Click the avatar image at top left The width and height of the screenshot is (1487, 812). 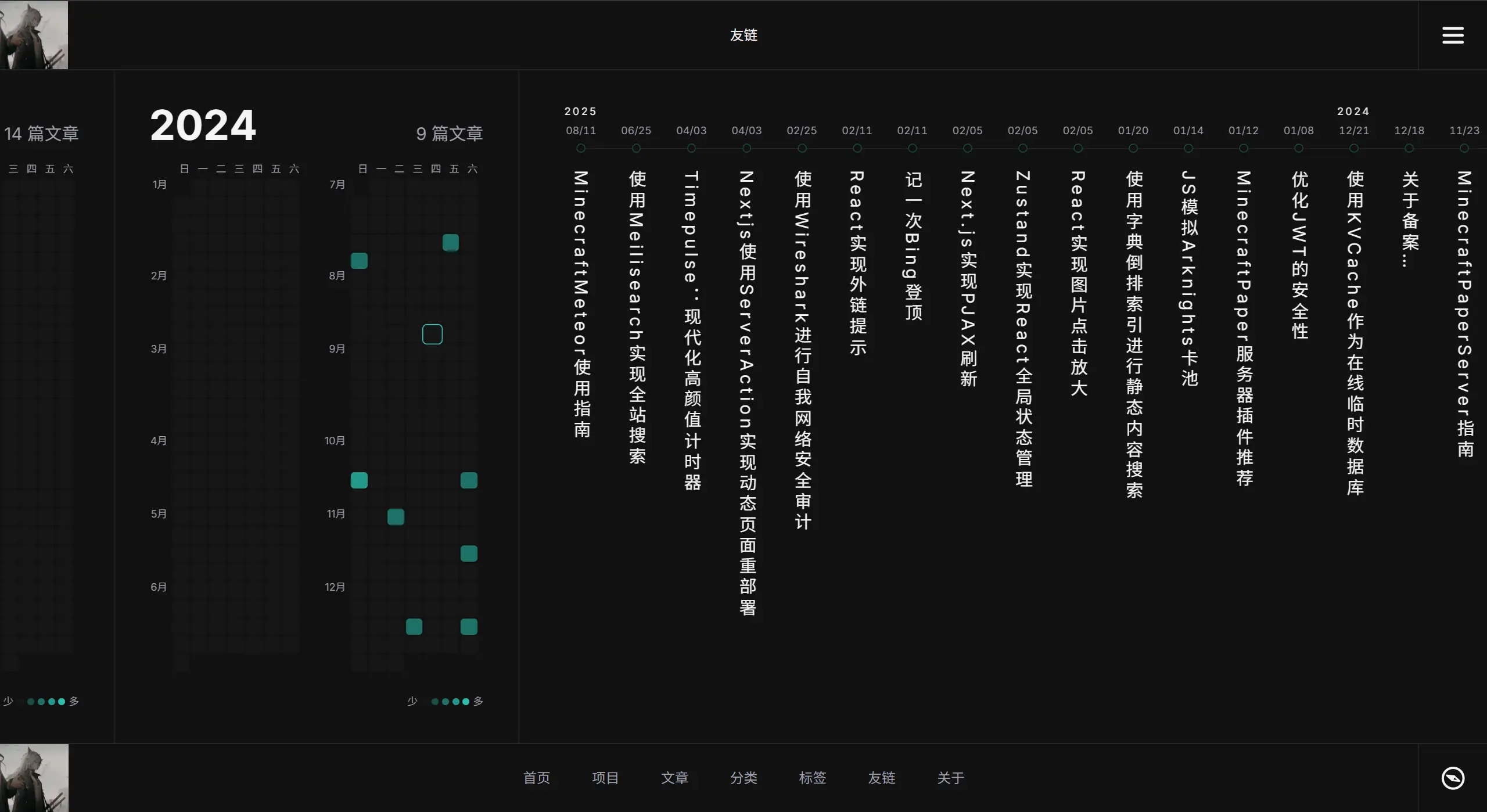(34, 35)
